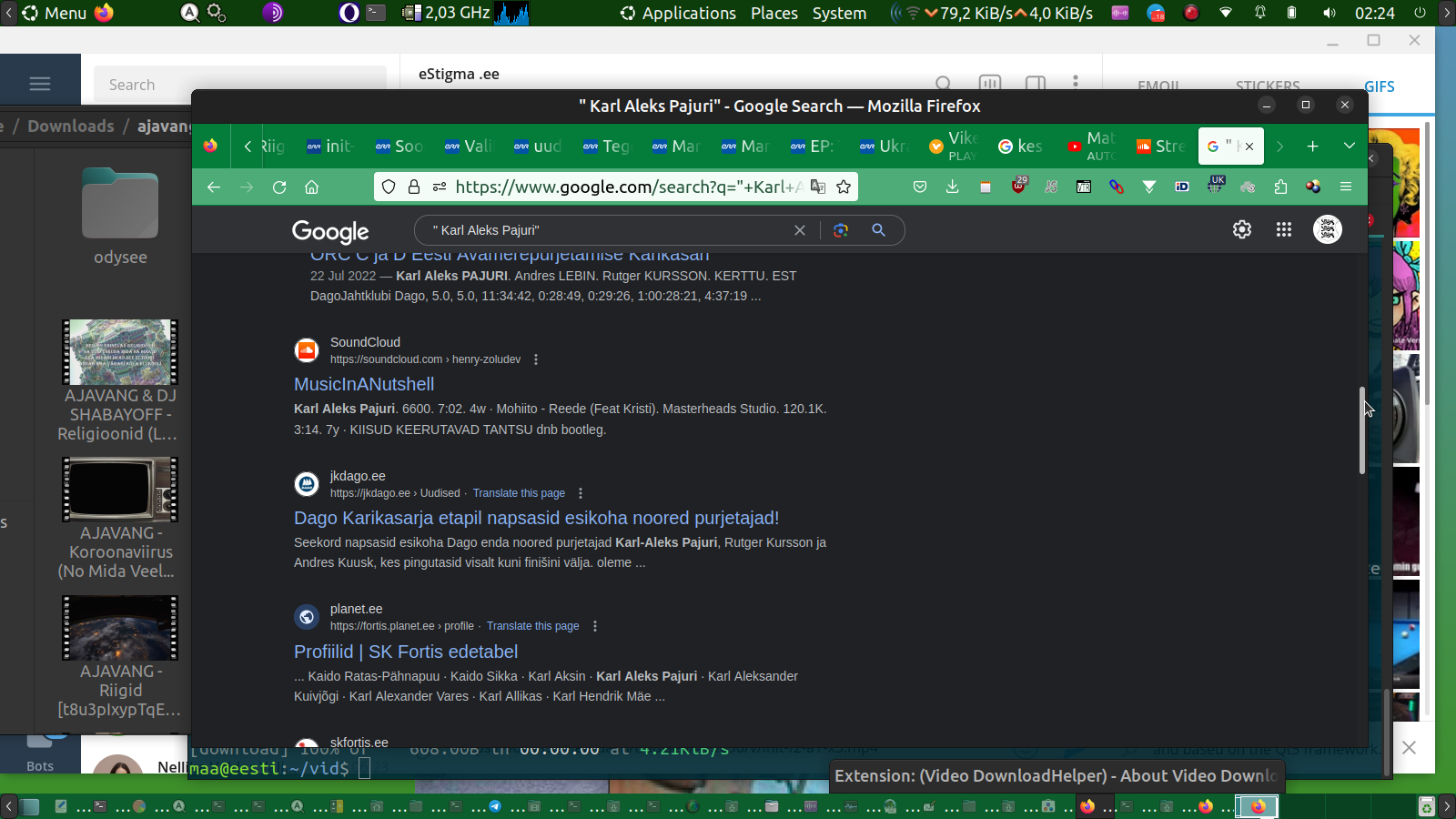Focus the Firefox URL address bar
The width and height of the screenshot is (1456, 819).
click(628, 187)
